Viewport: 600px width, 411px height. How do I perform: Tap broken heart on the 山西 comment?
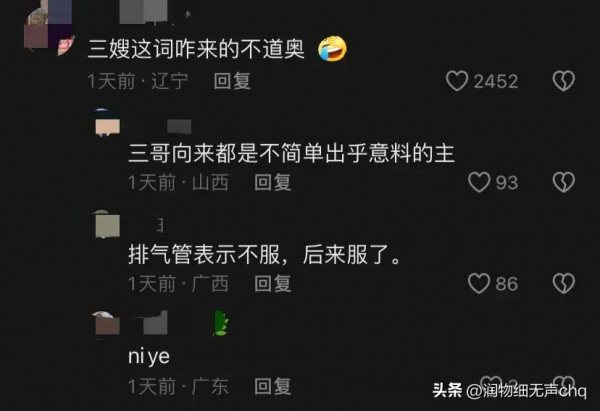[x=564, y=182]
